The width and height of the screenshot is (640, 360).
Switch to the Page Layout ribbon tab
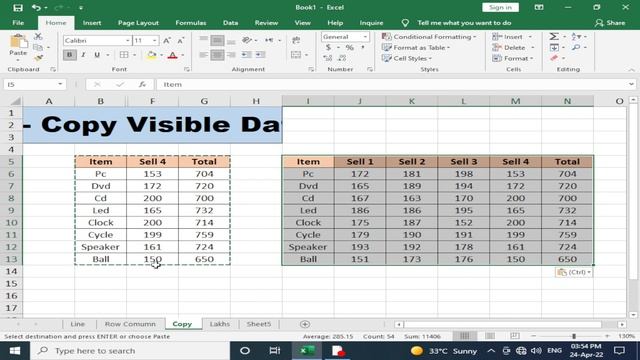coord(138,23)
